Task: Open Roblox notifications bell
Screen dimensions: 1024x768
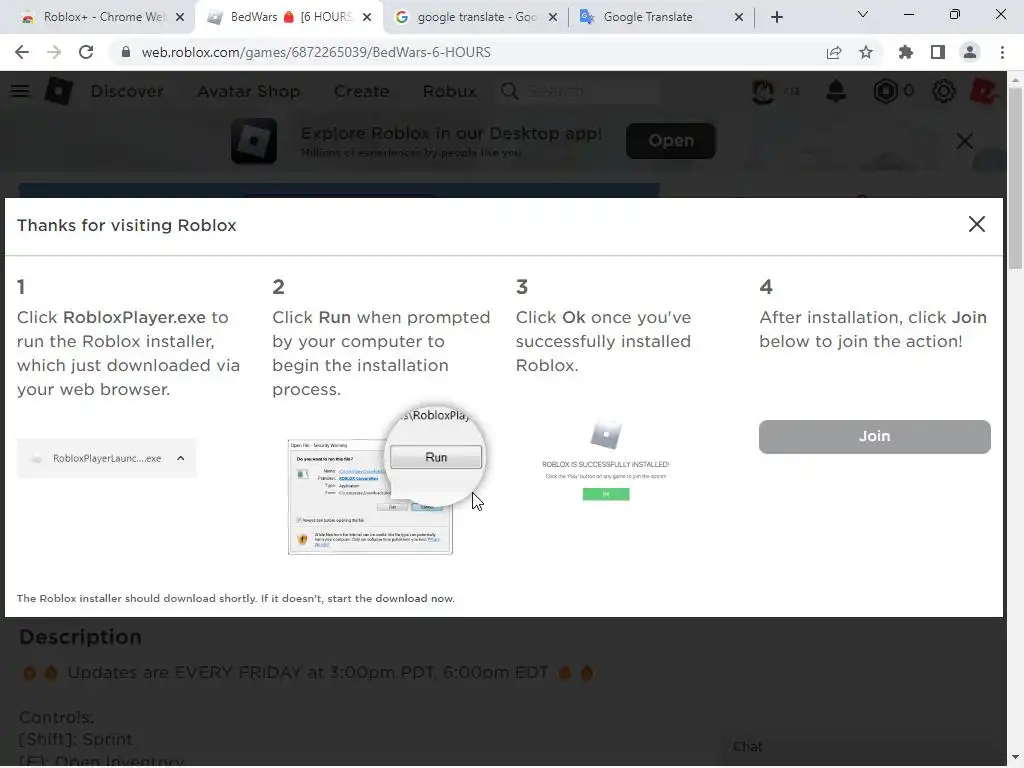Action: (x=836, y=91)
